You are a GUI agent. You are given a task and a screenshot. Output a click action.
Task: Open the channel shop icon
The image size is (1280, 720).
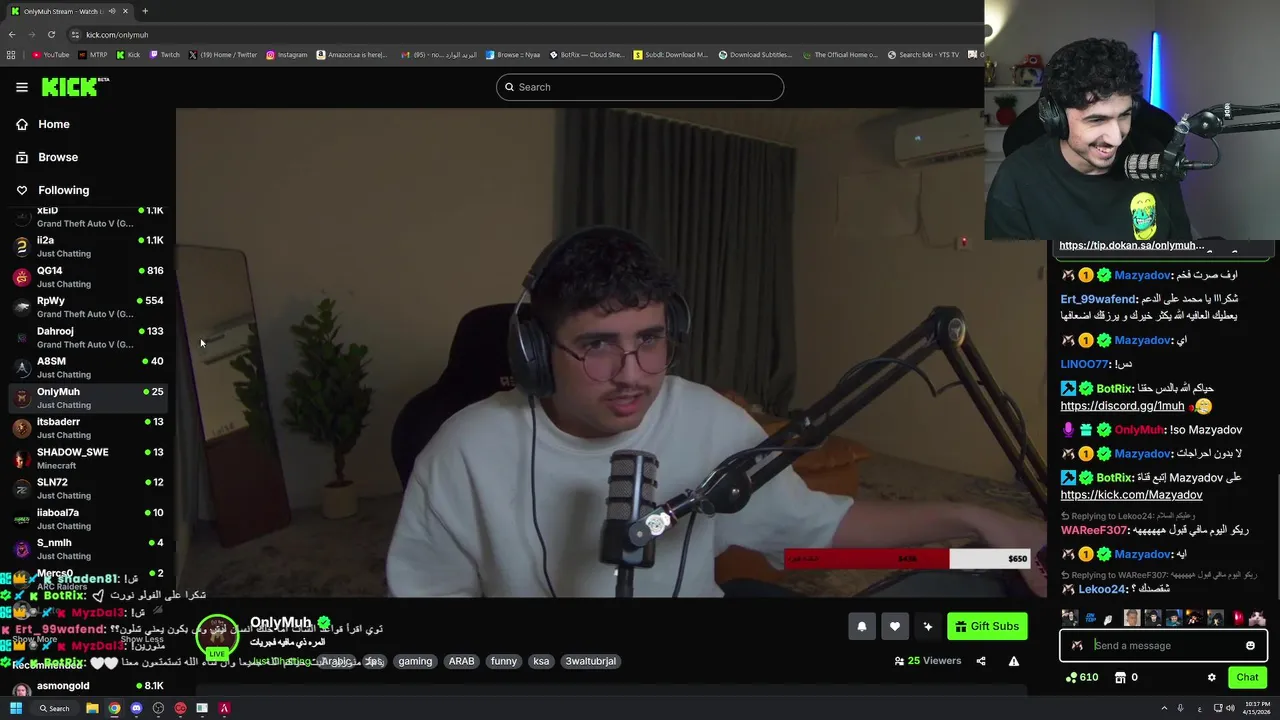coord(1120,677)
